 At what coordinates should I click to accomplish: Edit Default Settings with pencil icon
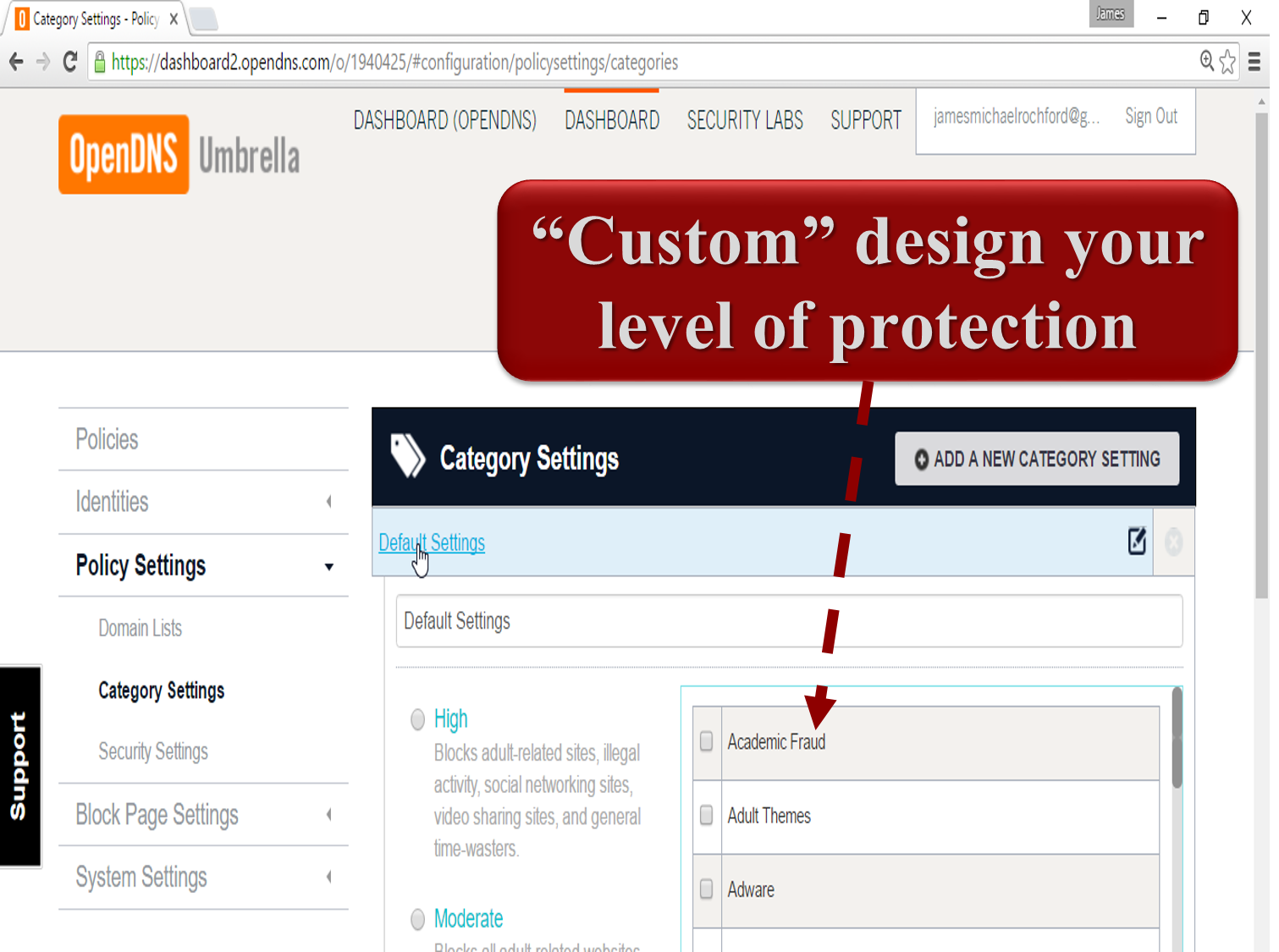coord(1137,541)
